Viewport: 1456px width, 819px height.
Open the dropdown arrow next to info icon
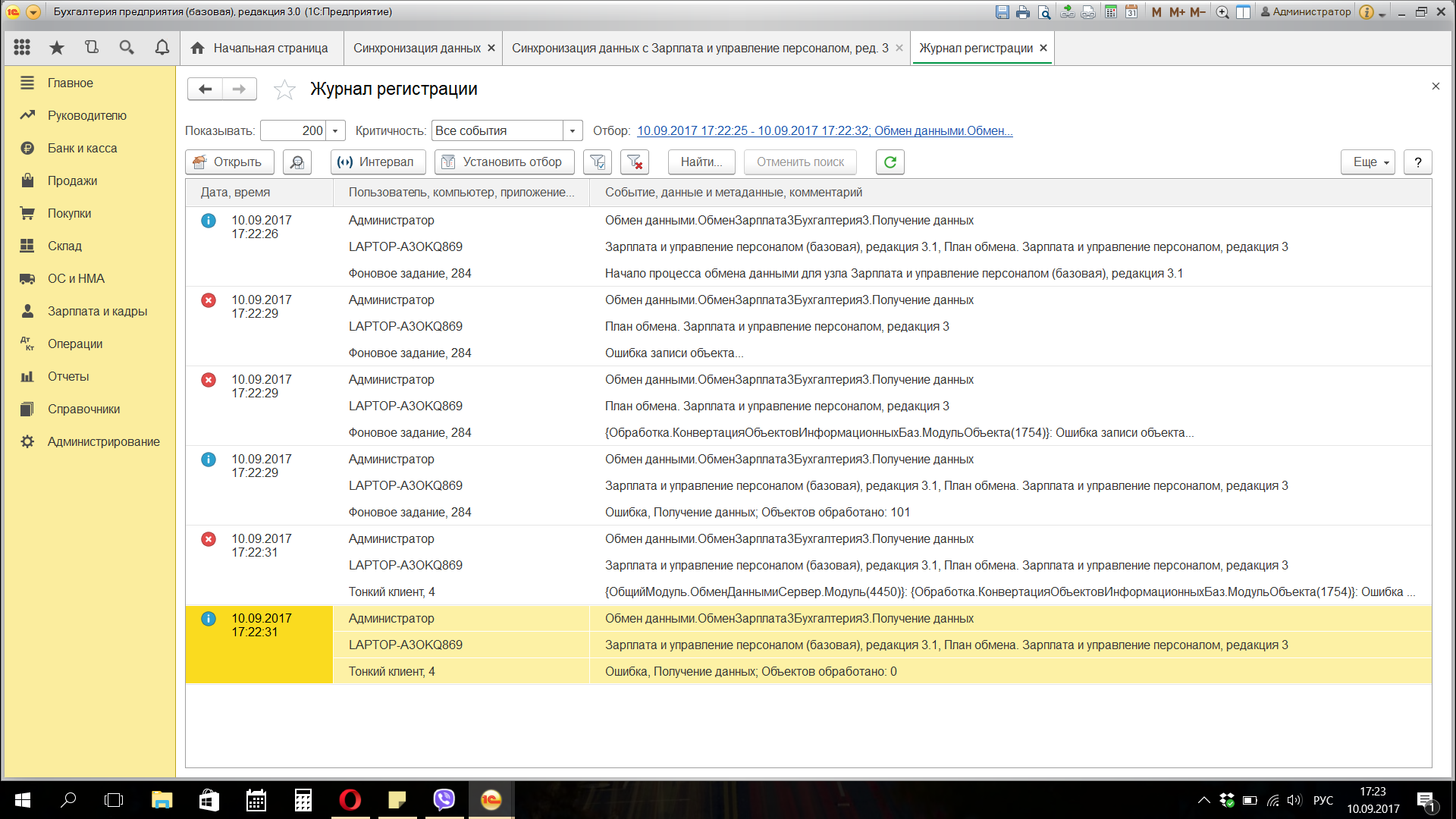(x=1382, y=14)
